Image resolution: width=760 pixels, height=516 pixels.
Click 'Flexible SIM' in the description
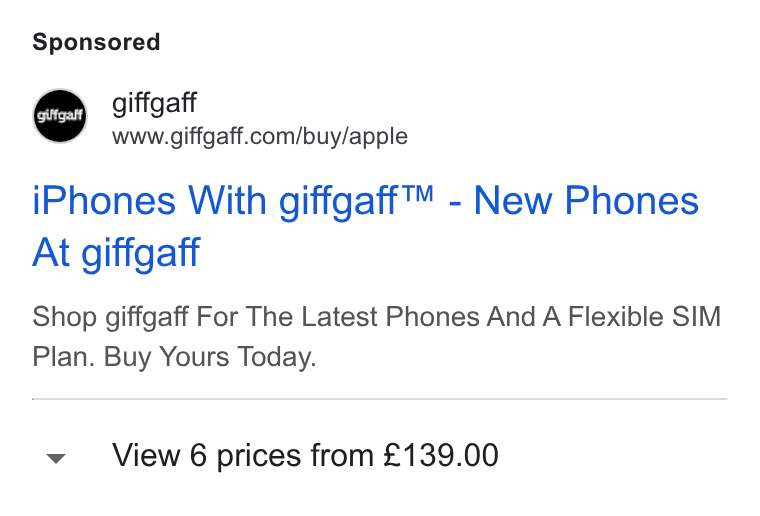[645, 317]
